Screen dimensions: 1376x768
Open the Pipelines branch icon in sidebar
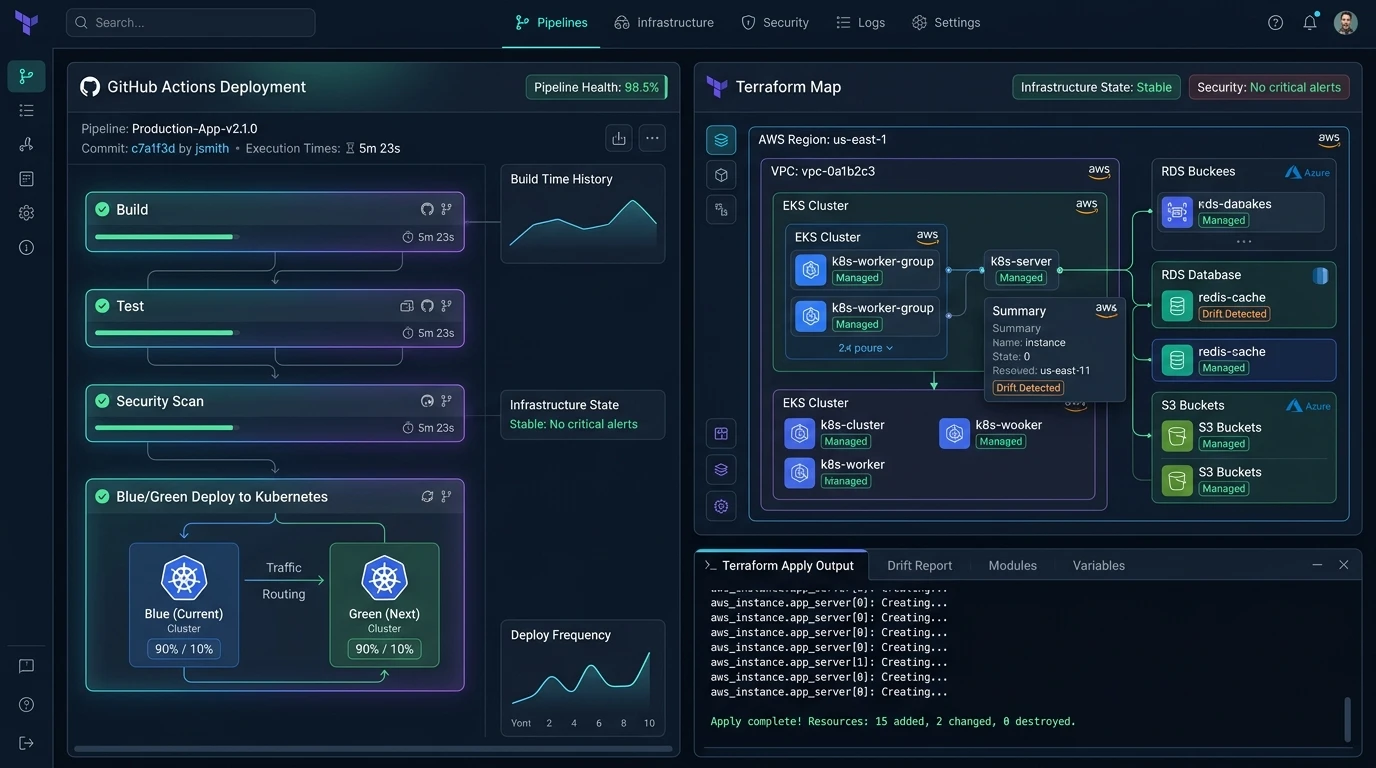(26, 76)
